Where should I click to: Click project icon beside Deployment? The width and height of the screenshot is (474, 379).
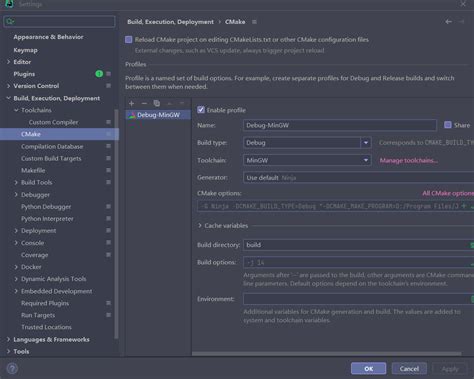tap(109, 230)
